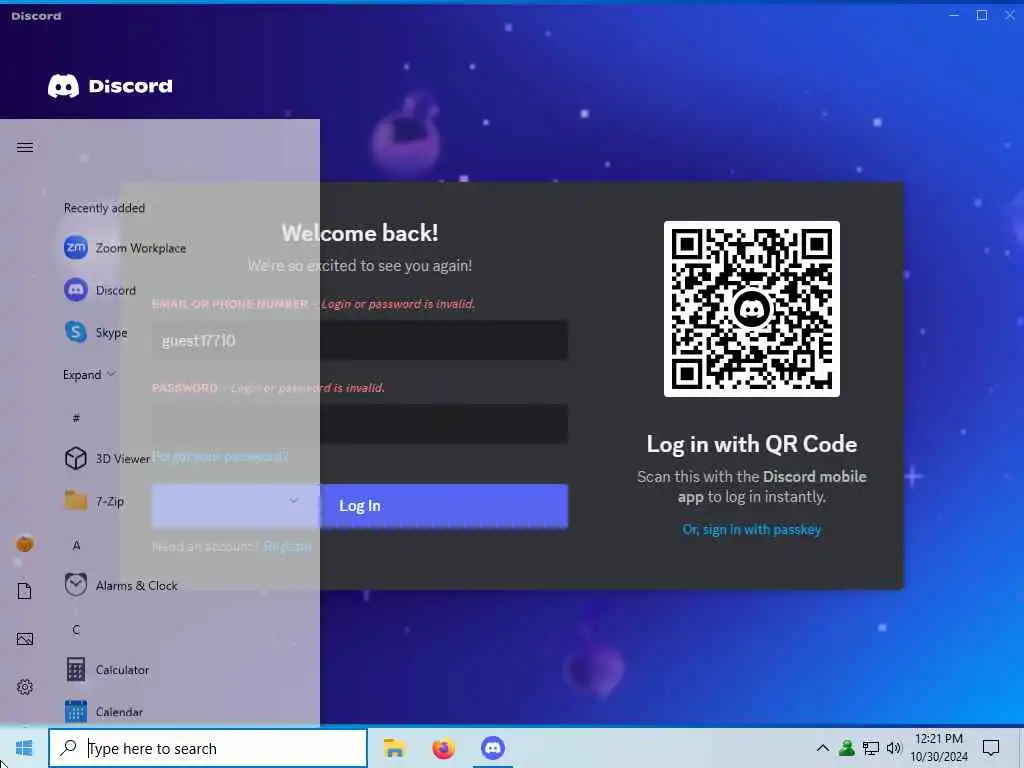Open network status tray icon
Viewport: 1024px width, 768px height.
pos(871,748)
